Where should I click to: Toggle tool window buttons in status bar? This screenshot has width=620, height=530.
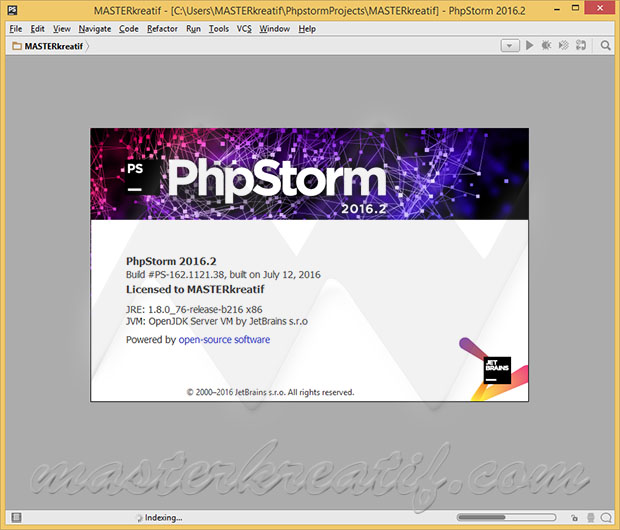(x=16, y=517)
